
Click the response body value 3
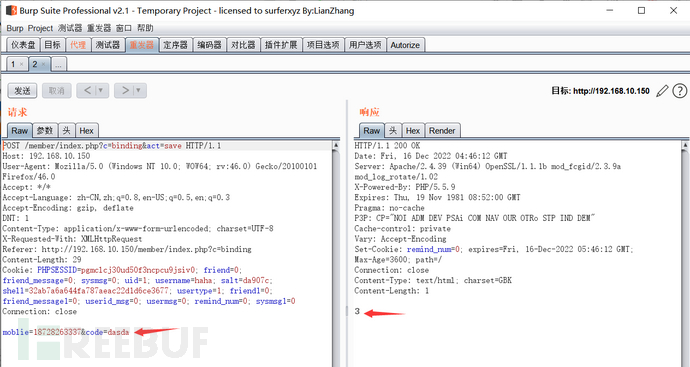(x=357, y=311)
